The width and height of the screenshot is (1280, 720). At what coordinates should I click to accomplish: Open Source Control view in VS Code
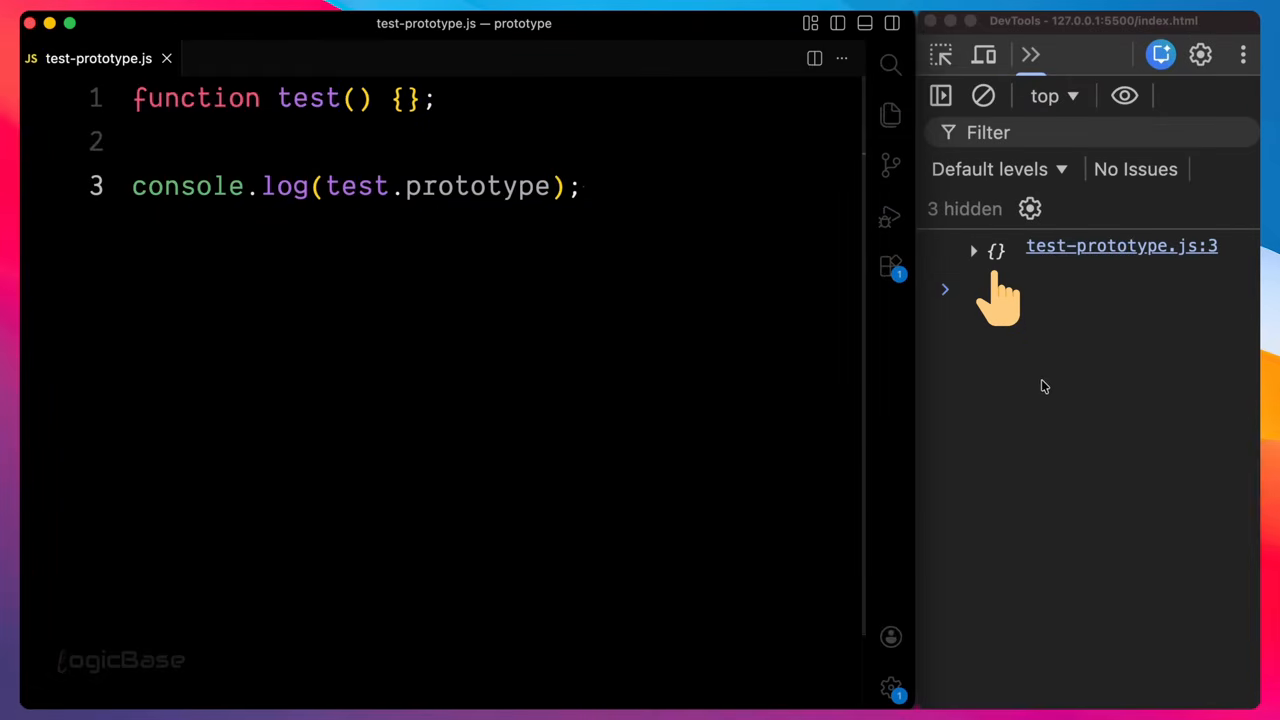(890, 165)
